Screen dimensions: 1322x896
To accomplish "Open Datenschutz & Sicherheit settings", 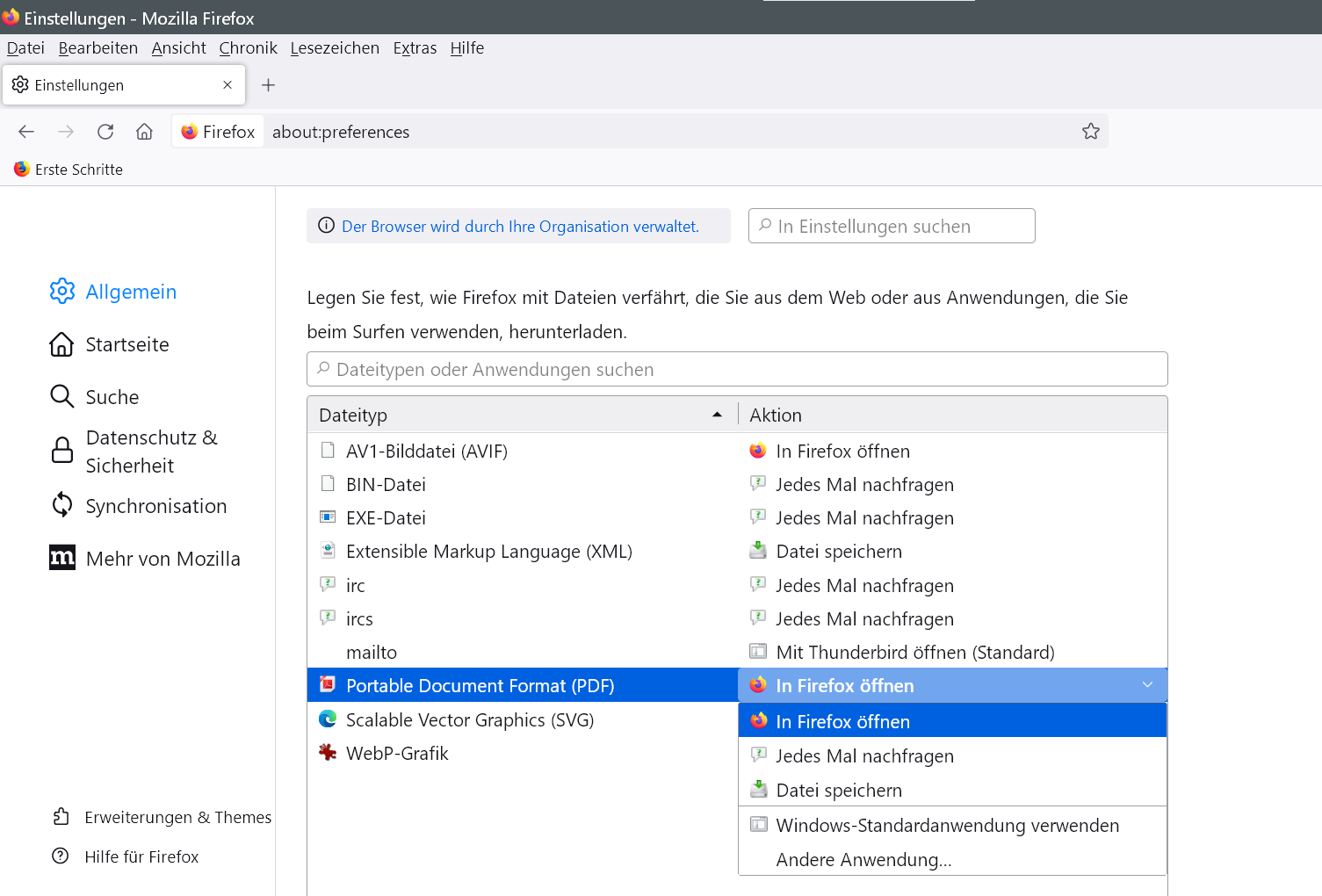I will 150,452.
